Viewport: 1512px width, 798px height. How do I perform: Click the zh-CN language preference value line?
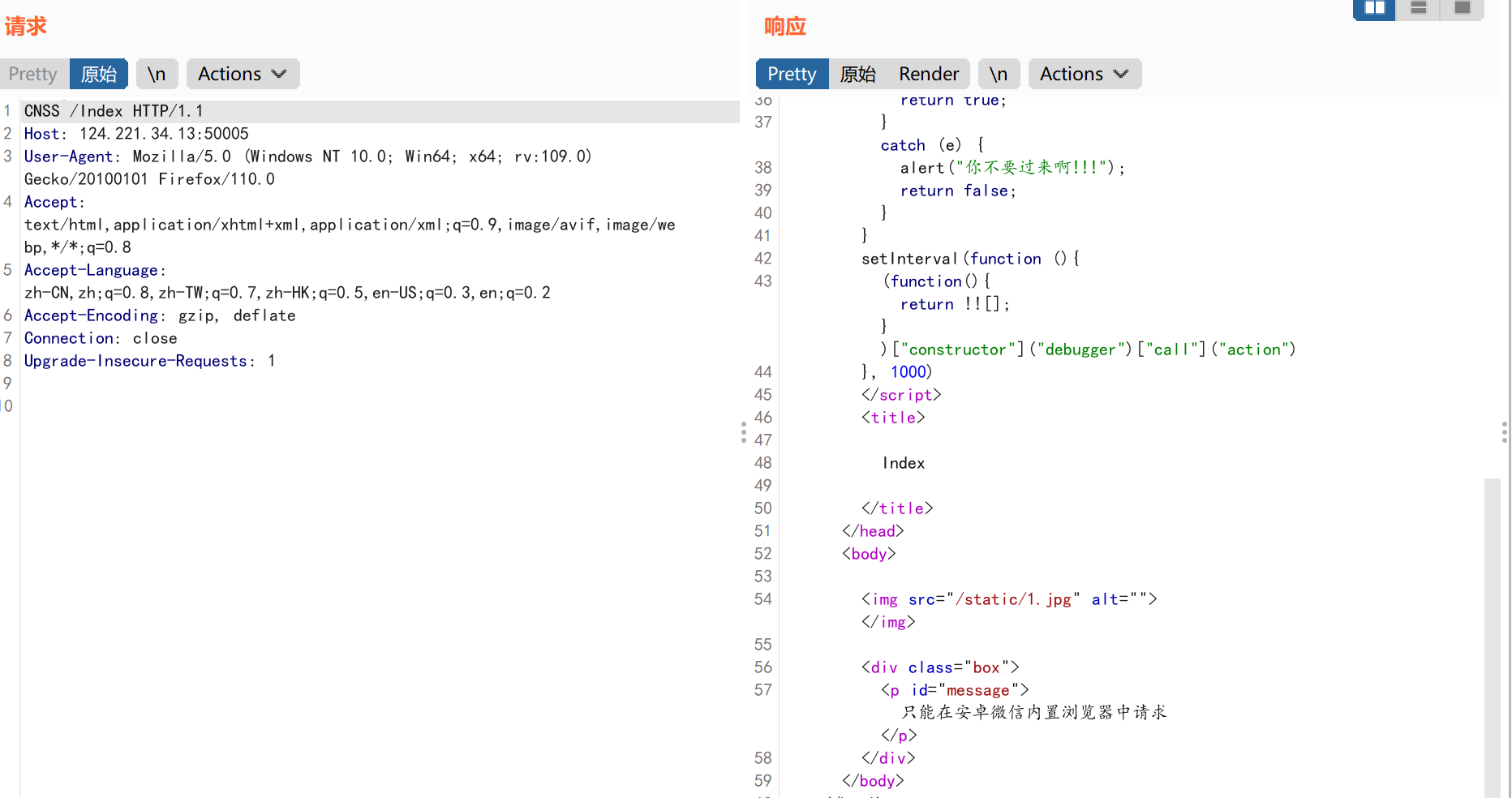(287, 293)
